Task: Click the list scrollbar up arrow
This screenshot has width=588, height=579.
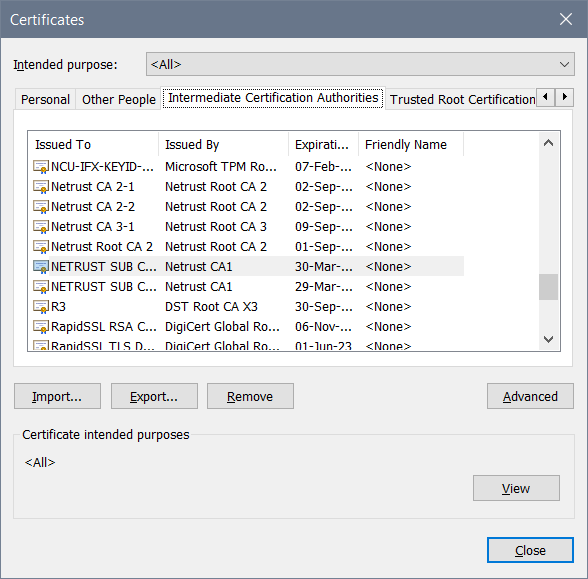Action: [x=549, y=143]
